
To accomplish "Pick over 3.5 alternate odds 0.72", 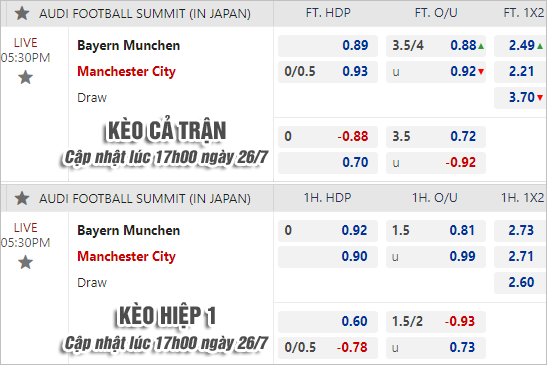I will tap(436, 137).
